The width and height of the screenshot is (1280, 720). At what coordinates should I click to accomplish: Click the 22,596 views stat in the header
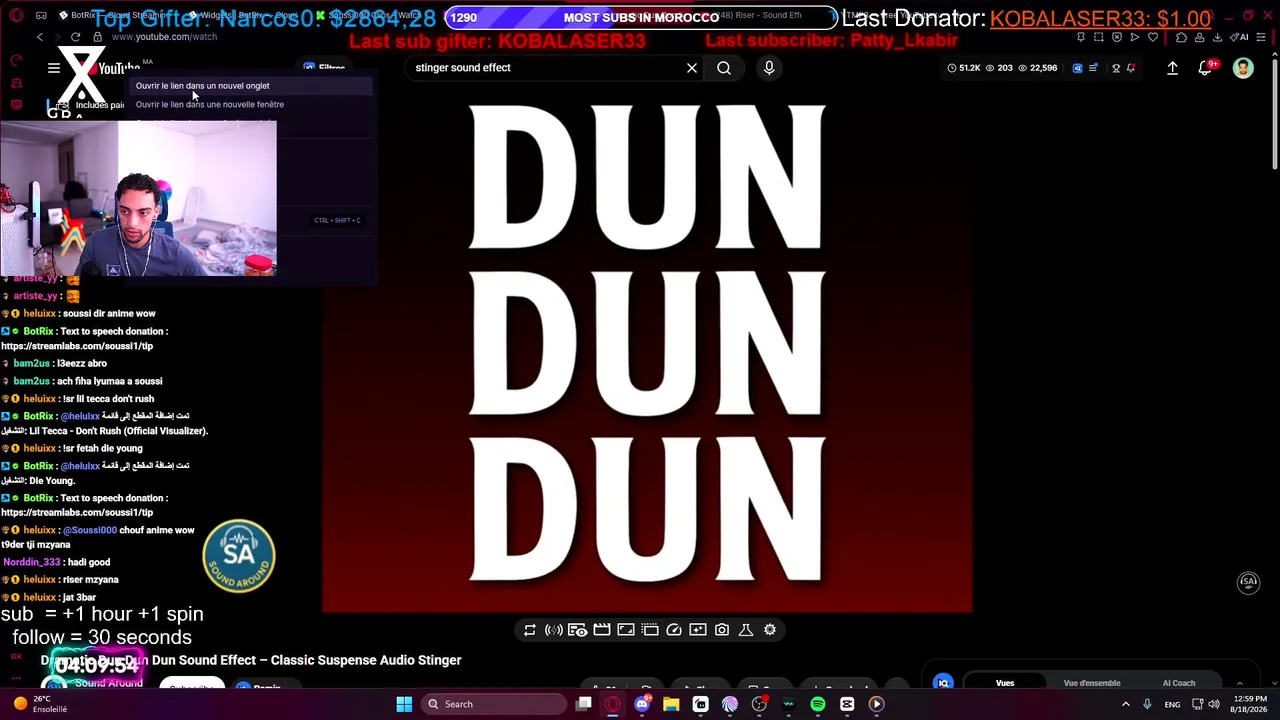click(x=1037, y=68)
